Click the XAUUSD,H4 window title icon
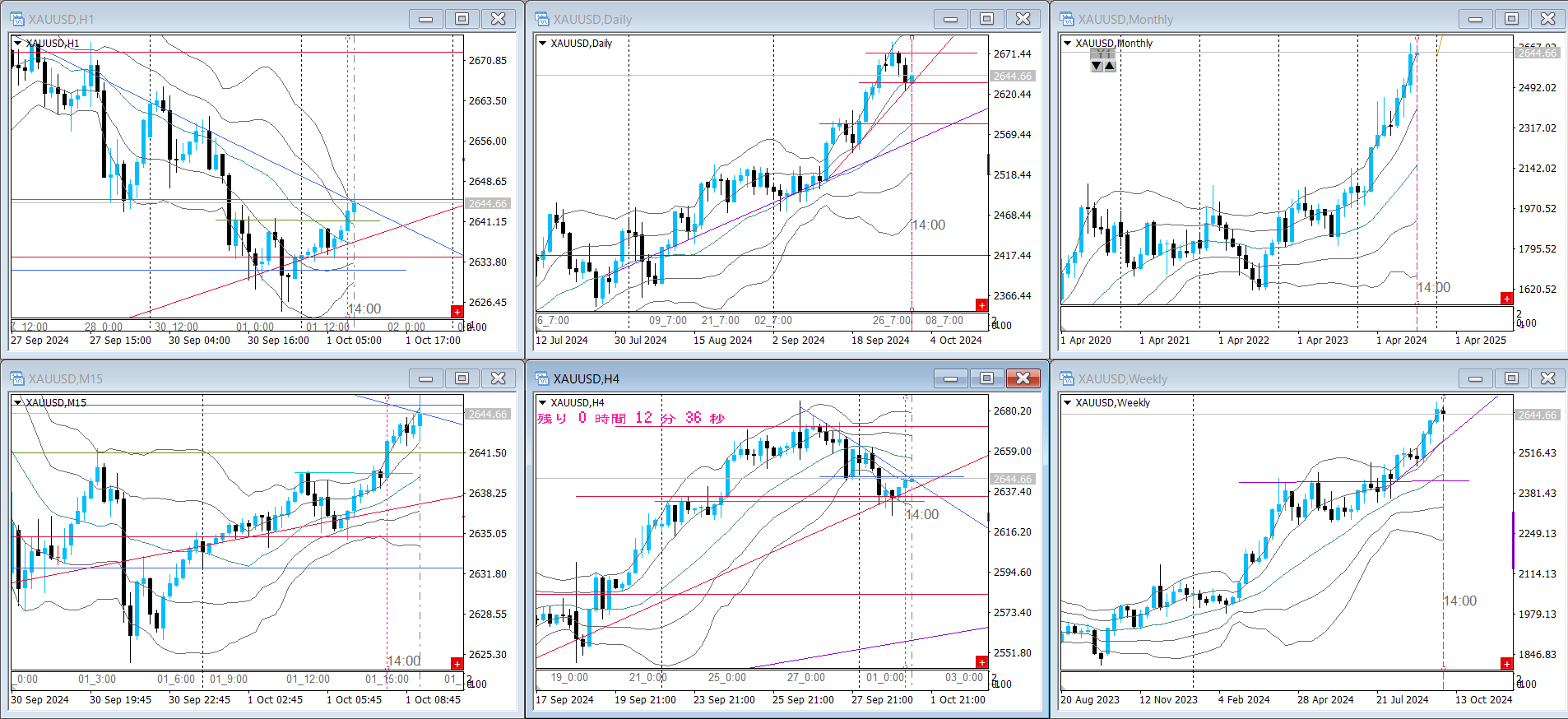This screenshot has height=719, width=1568. point(542,378)
